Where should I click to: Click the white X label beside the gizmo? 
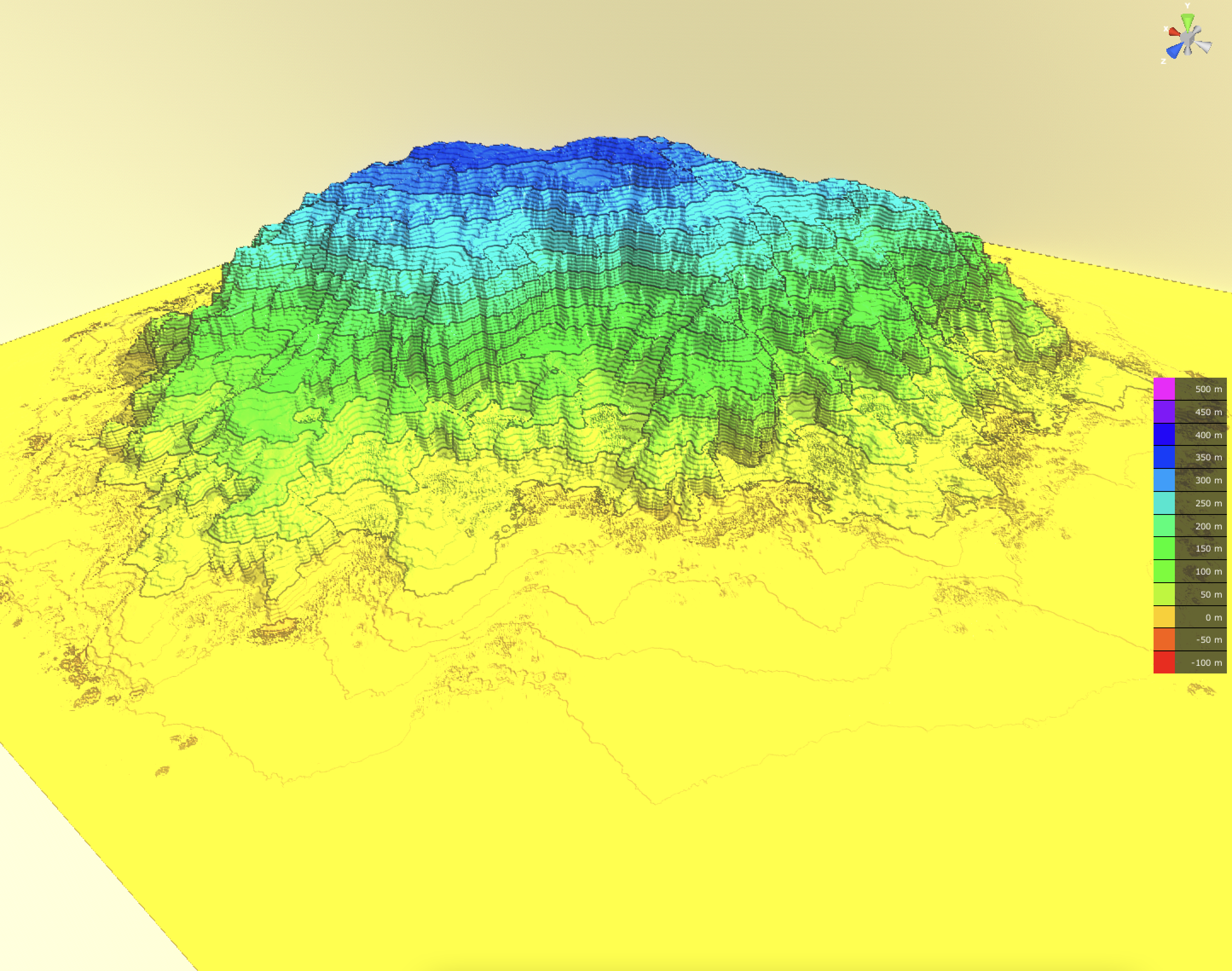click(x=1166, y=29)
